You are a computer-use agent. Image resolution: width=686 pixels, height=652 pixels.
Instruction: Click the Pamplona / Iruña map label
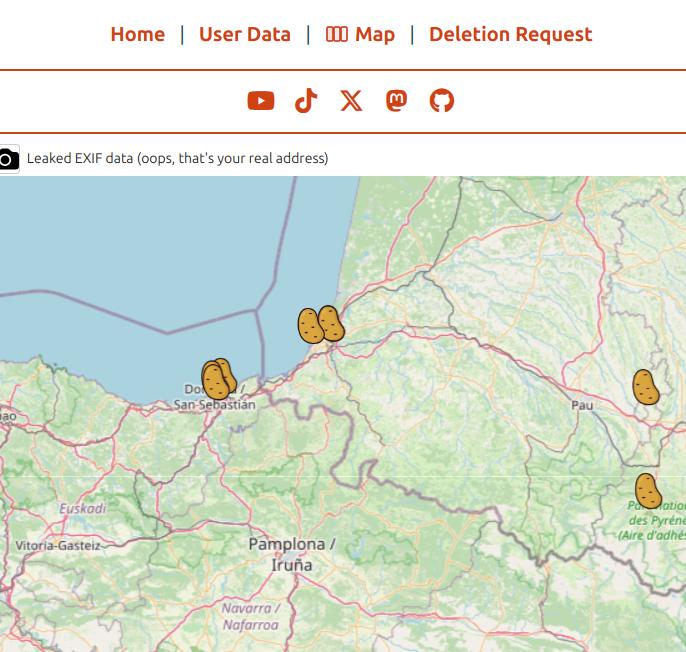[x=291, y=554]
